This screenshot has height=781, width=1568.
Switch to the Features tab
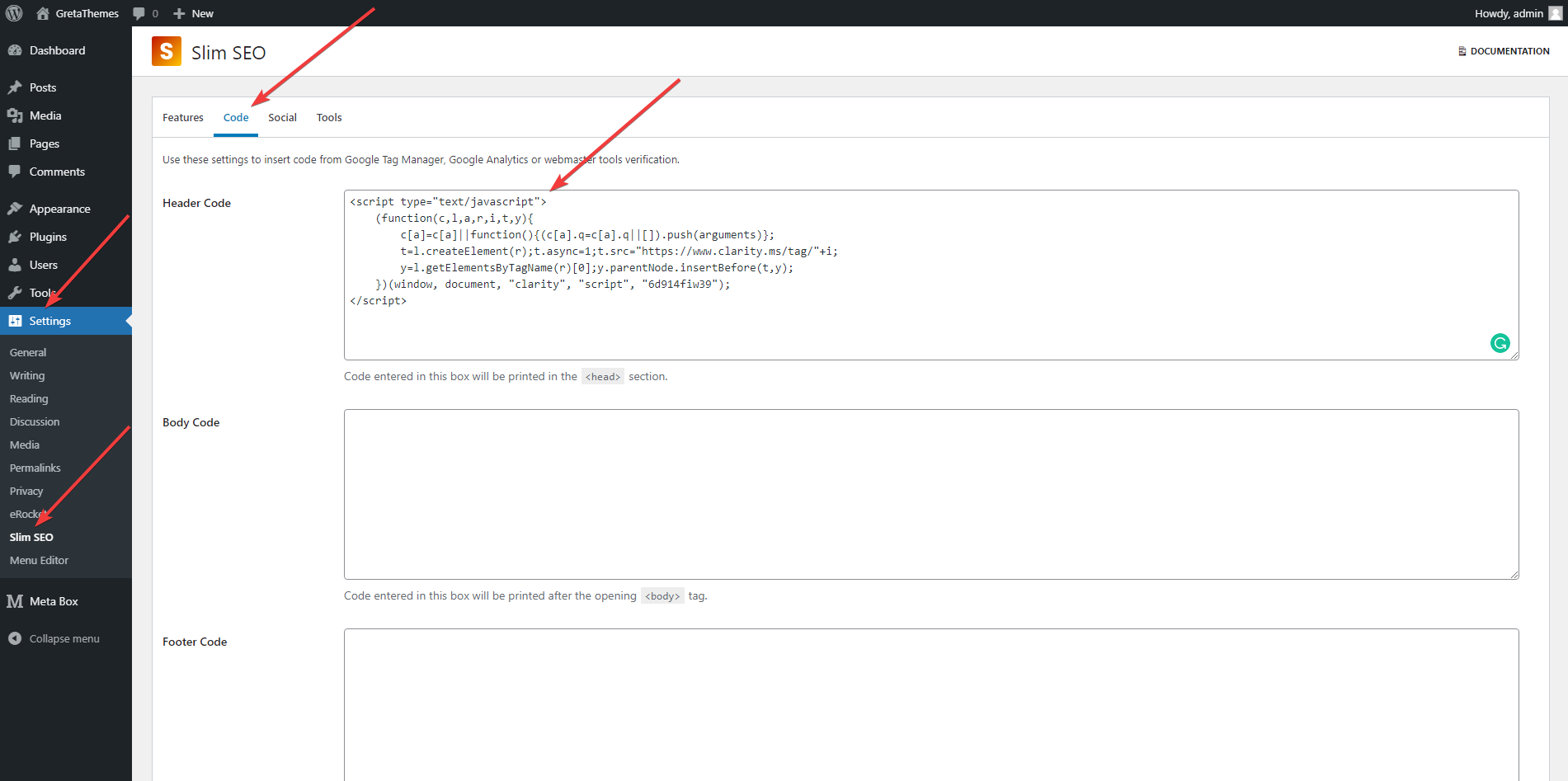tap(183, 117)
